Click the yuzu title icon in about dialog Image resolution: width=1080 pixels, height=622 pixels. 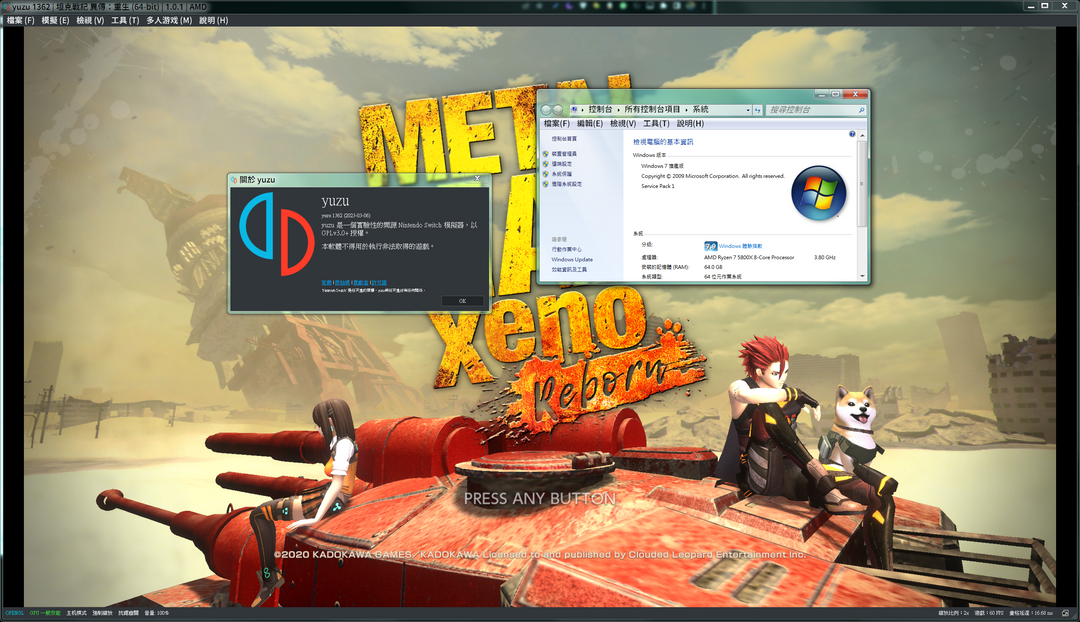tap(234, 180)
